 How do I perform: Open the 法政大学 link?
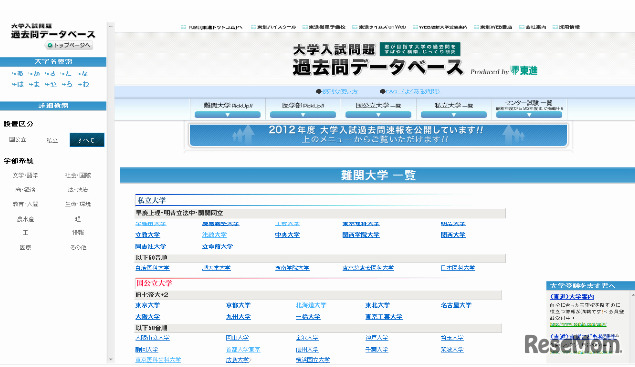point(214,235)
